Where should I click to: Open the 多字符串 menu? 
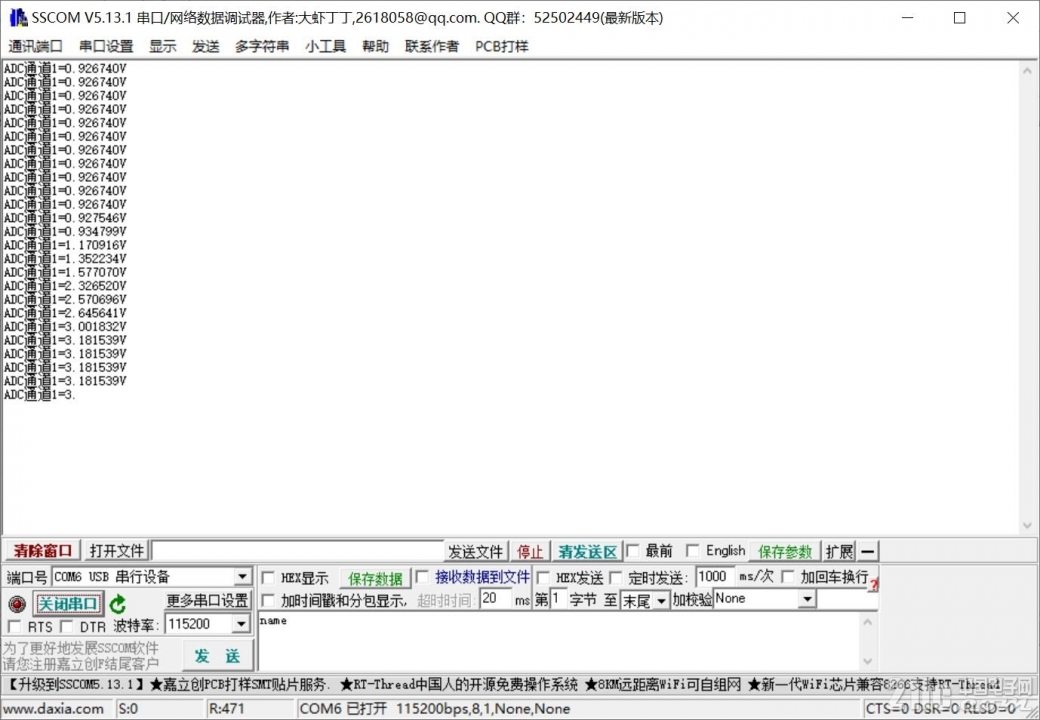click(262, 46)
